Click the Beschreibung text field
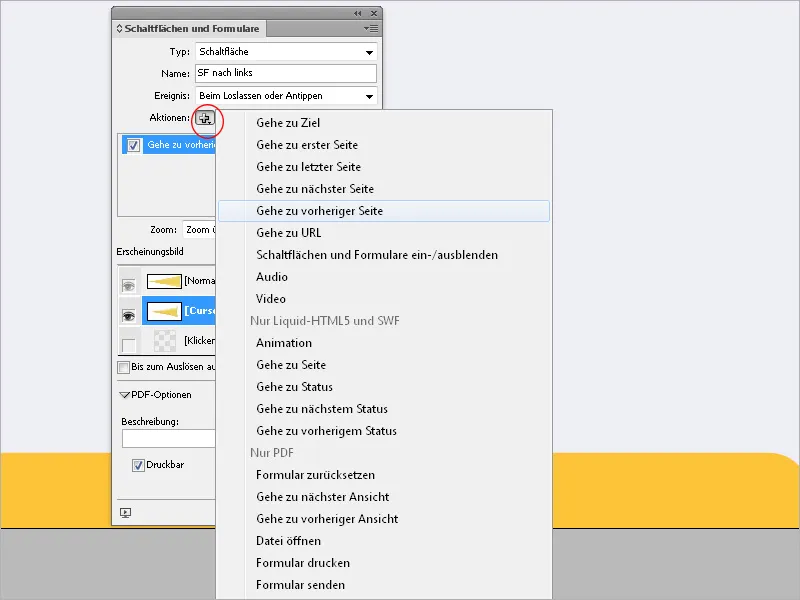The height and width of the screenshot is (600, 800). click(168, 438)
